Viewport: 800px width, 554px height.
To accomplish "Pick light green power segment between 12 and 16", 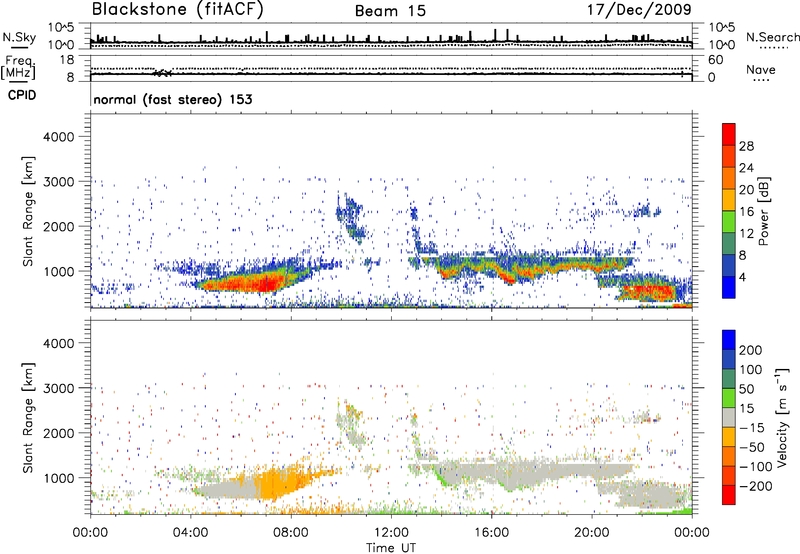I will coord(729,222).
